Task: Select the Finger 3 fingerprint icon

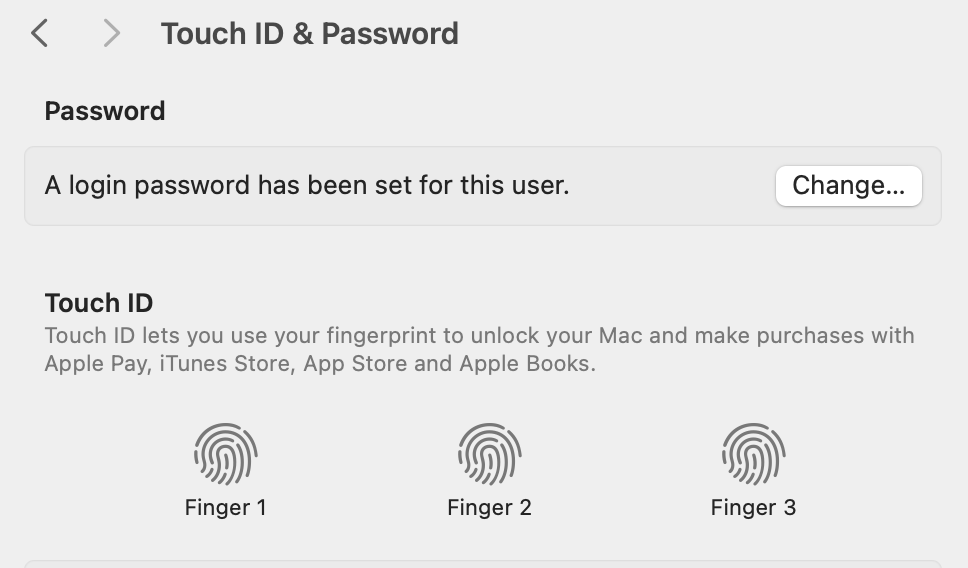Action: coord(753,454)
